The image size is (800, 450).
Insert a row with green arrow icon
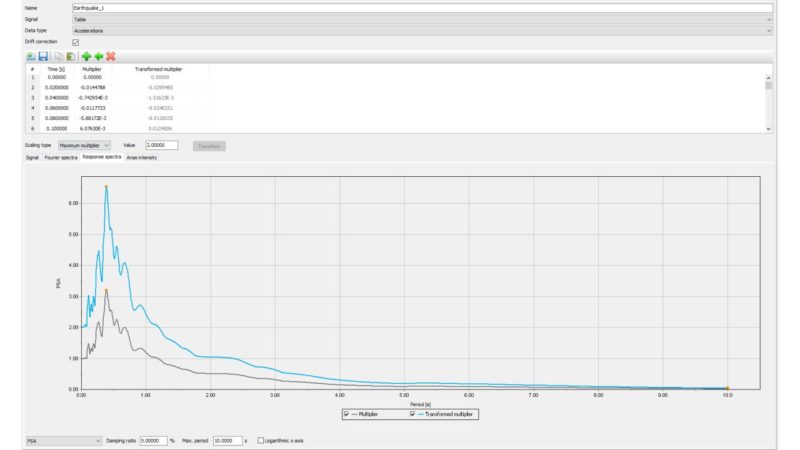point(98,56)
